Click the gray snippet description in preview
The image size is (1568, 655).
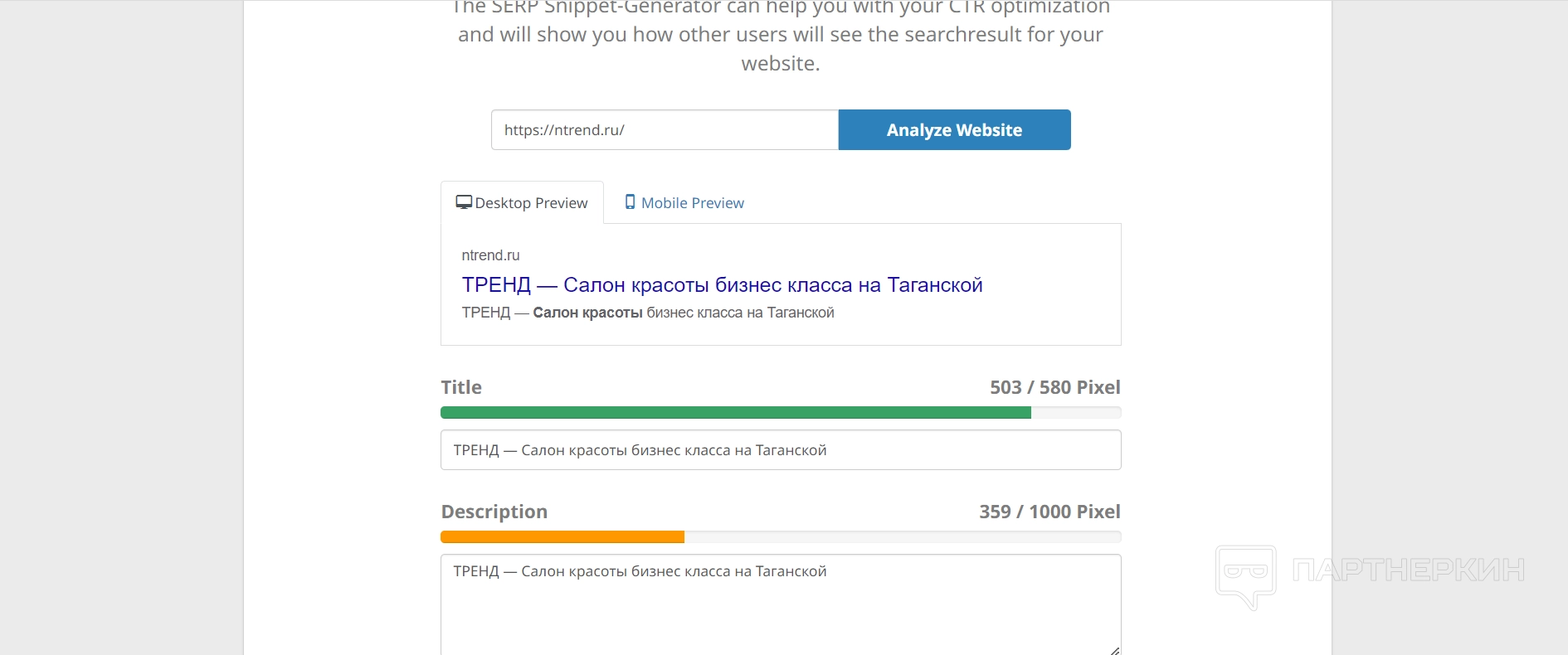(647, 313)
